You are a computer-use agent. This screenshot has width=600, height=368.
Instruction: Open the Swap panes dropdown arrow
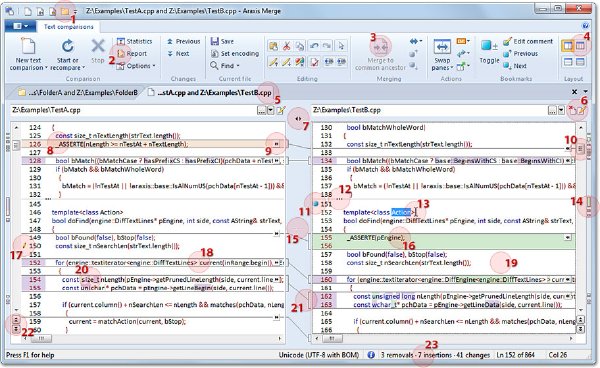point(452,68)
